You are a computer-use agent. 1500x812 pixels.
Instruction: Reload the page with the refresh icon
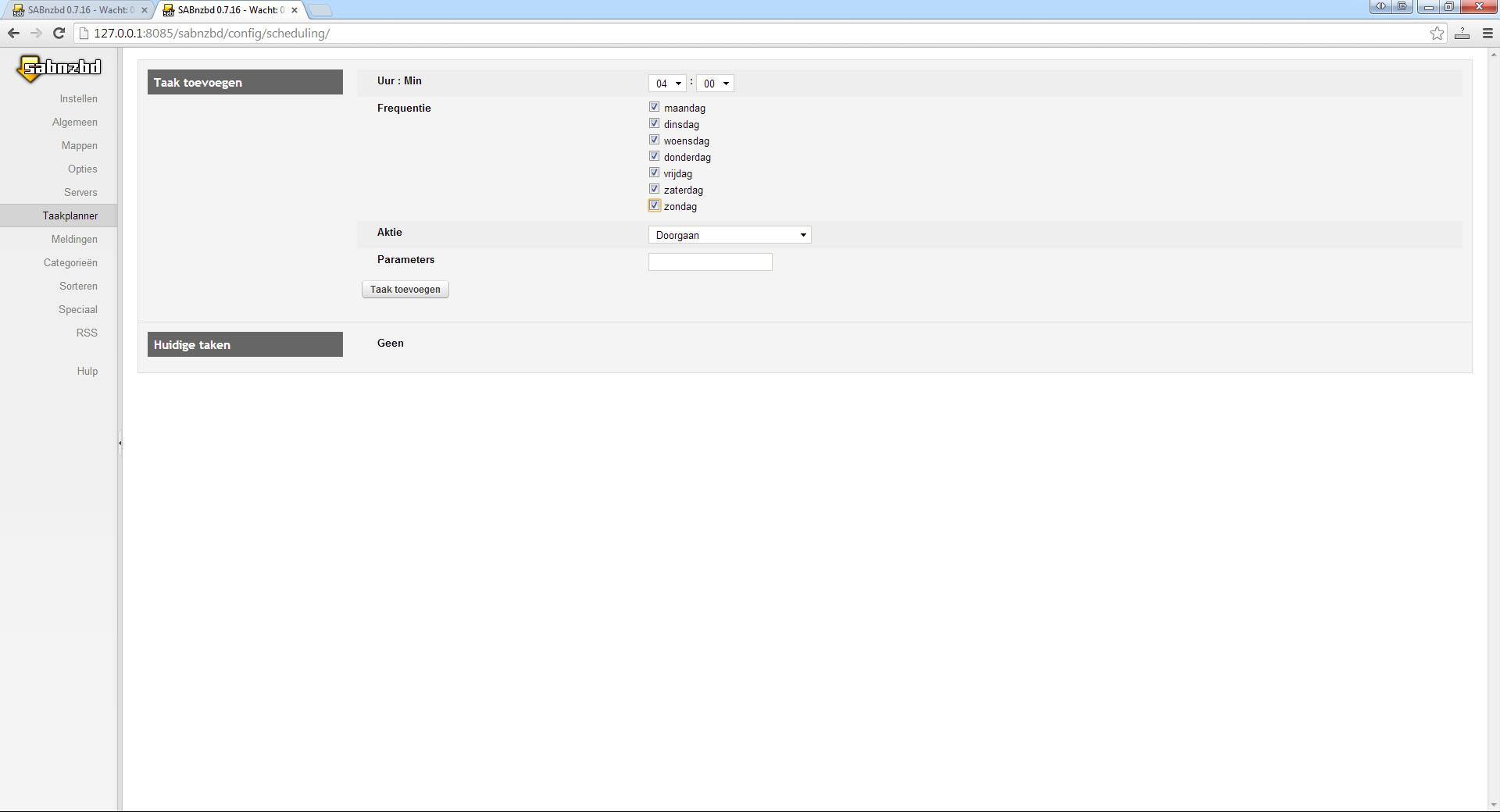point(59,33)
